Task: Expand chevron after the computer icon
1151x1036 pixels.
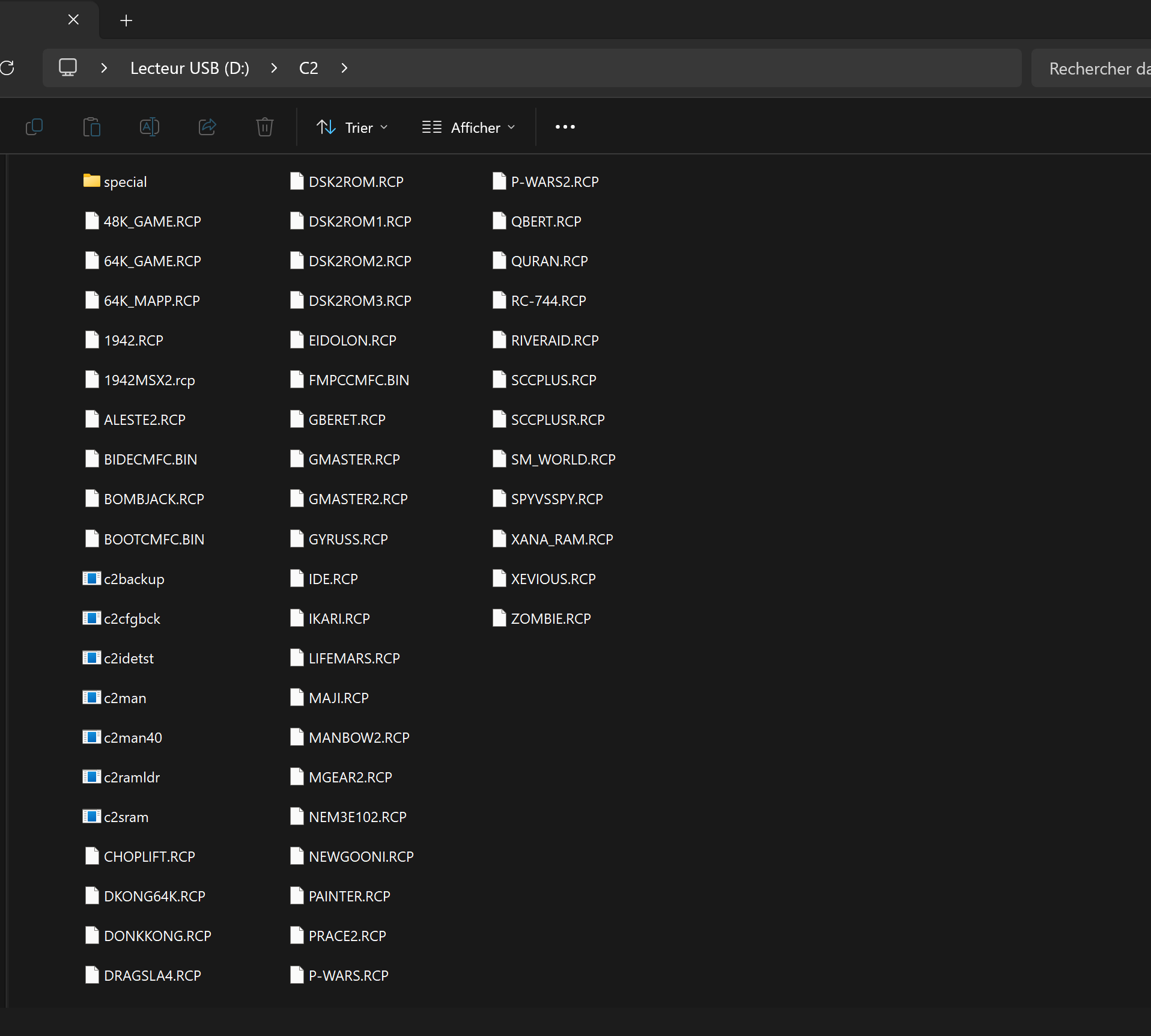Action: (x=104, y=68)
